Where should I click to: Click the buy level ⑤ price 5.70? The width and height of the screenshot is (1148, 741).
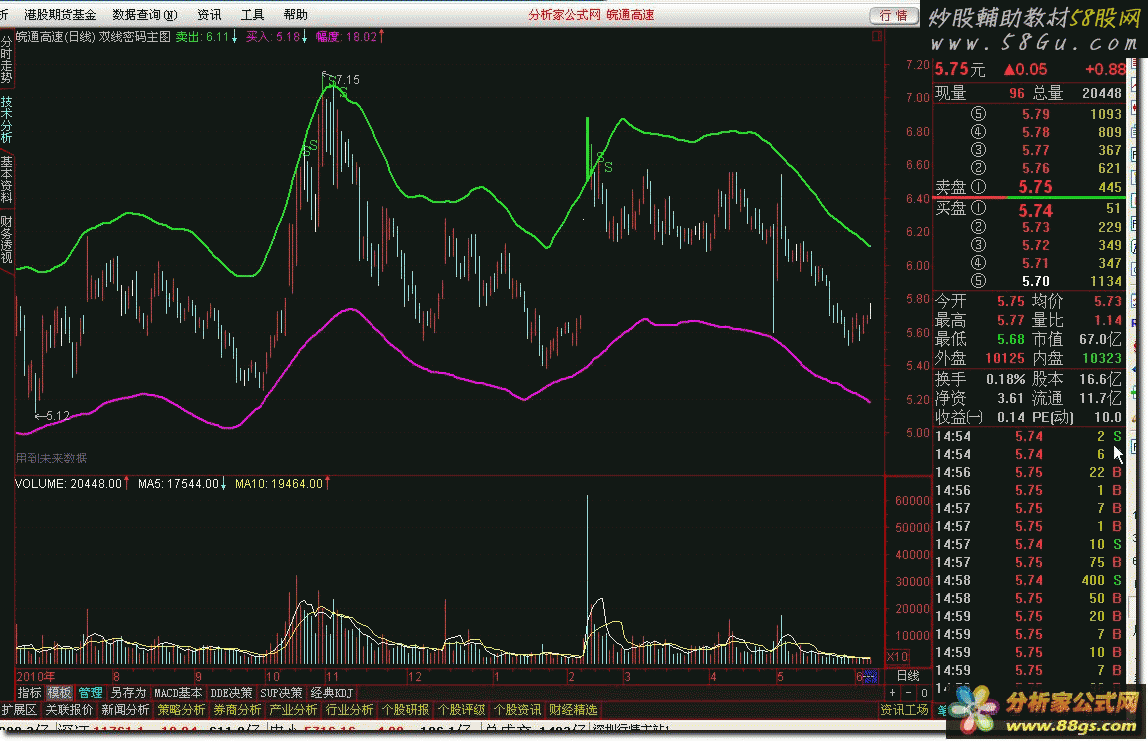coord(1035,281)
